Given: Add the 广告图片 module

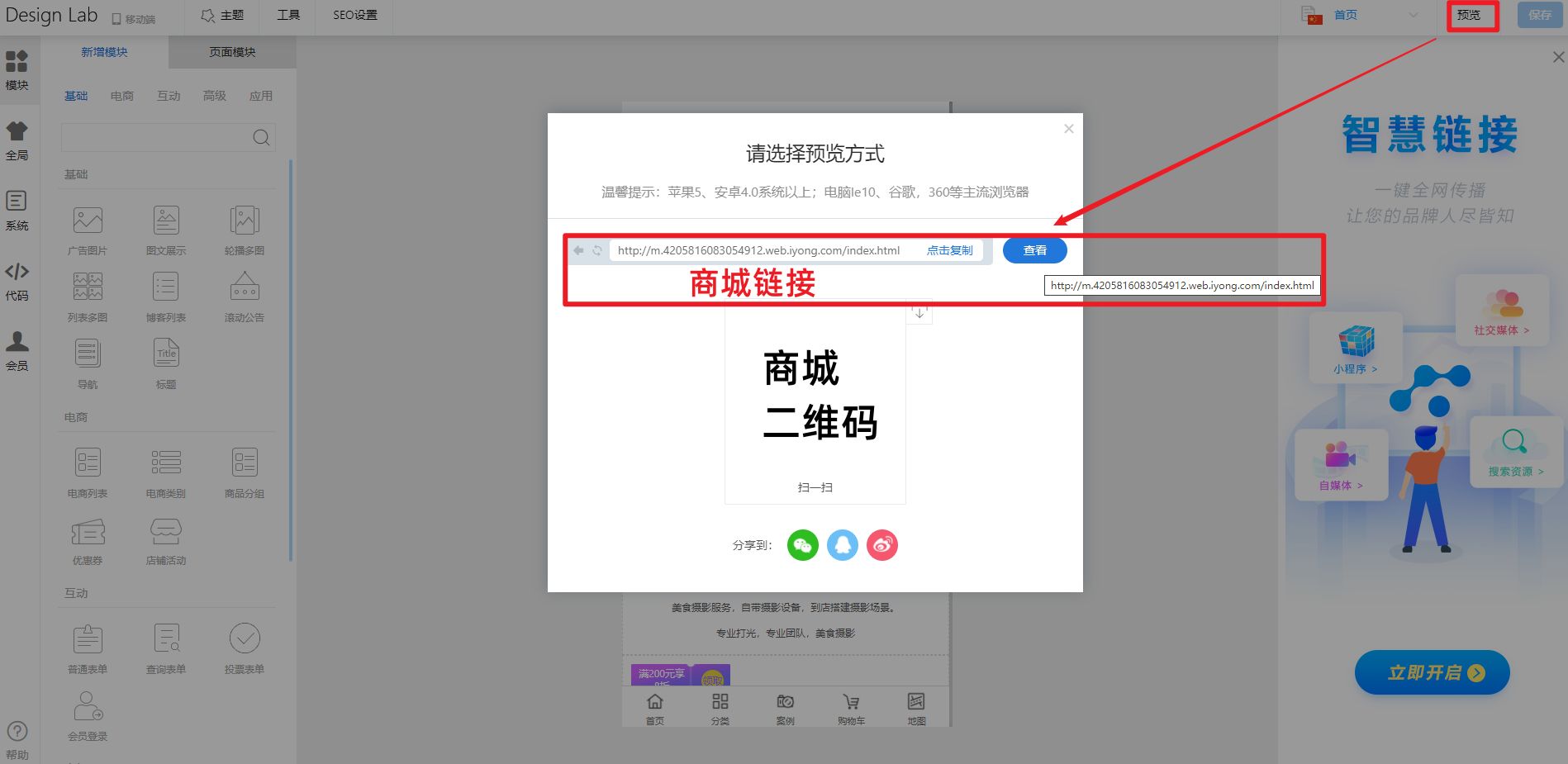Looking at the screenshot, I should click(88, 230).
